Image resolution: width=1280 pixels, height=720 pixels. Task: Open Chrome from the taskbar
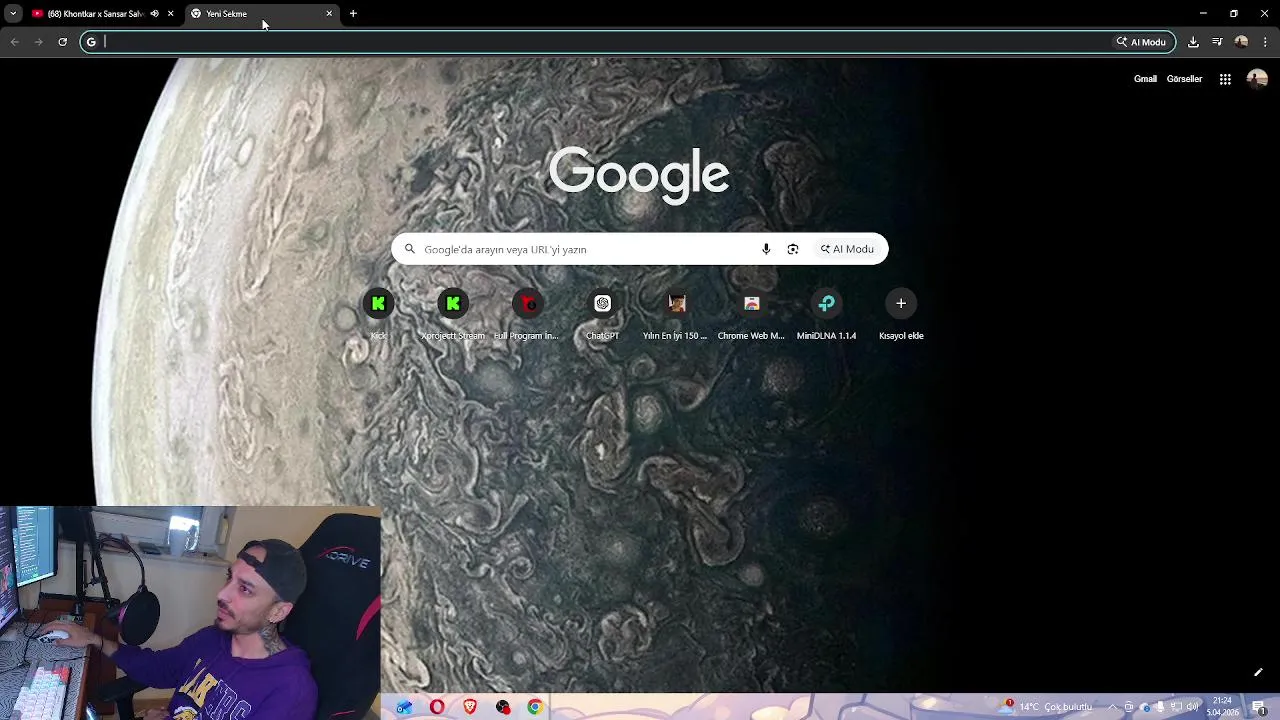pyautogui.click(x=535, y=707)
